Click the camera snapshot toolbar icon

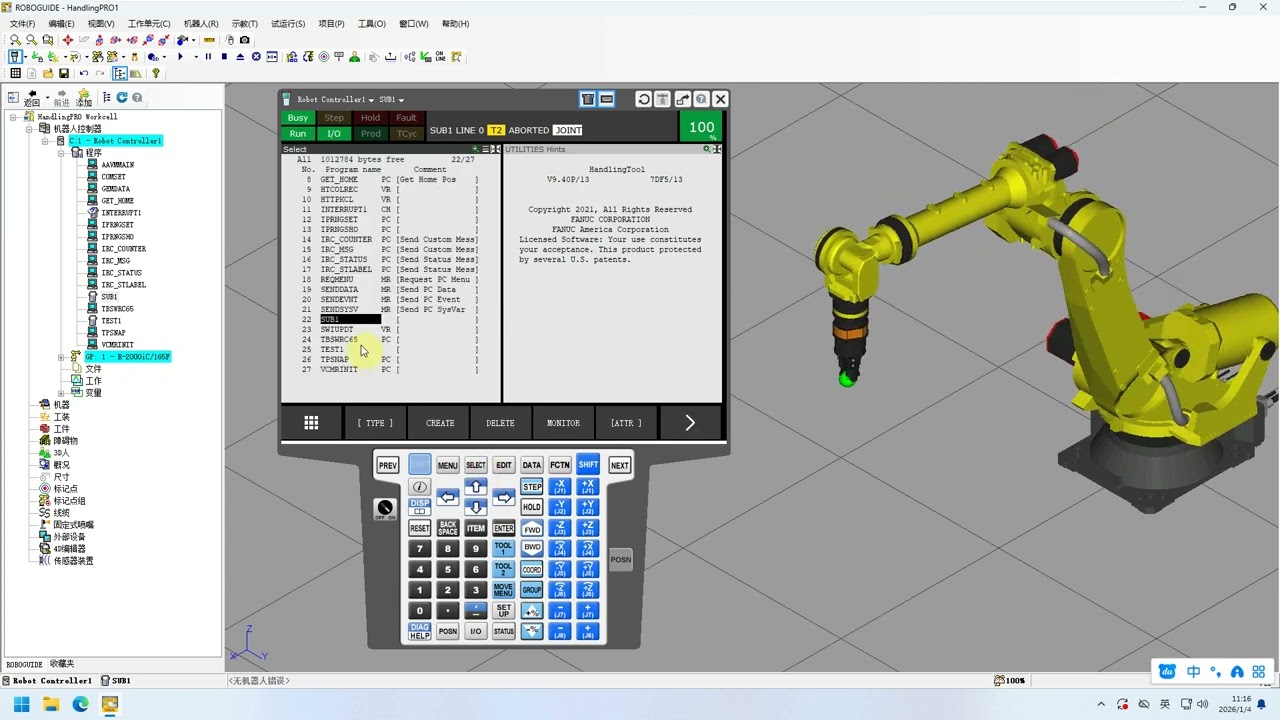[x=245, y=40]
